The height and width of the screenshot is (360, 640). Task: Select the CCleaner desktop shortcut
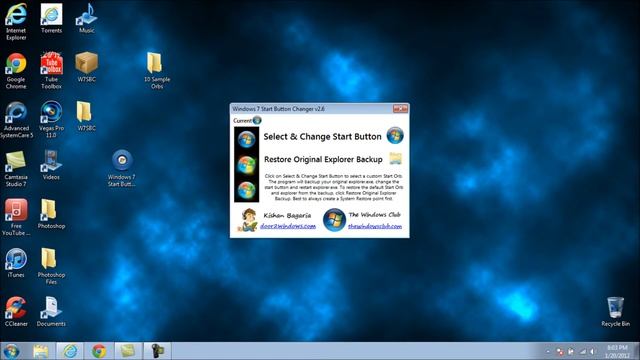[16, 312]
